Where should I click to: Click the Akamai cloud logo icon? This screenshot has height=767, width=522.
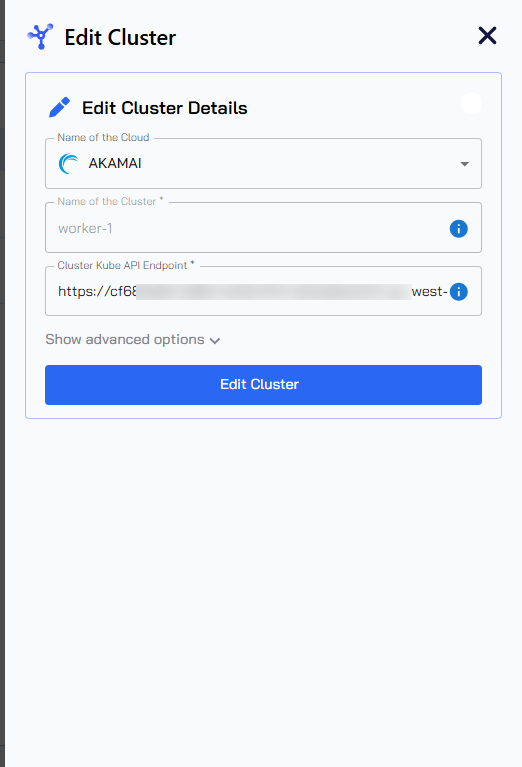click(x=68, y=163)
